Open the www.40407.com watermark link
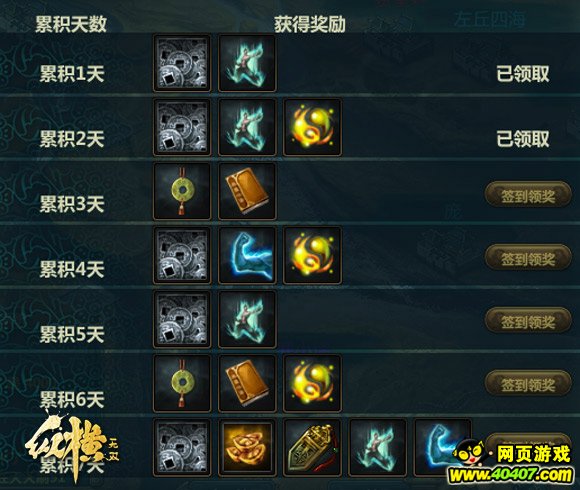This screenshot has height=490, width=580. pos(511,475)
